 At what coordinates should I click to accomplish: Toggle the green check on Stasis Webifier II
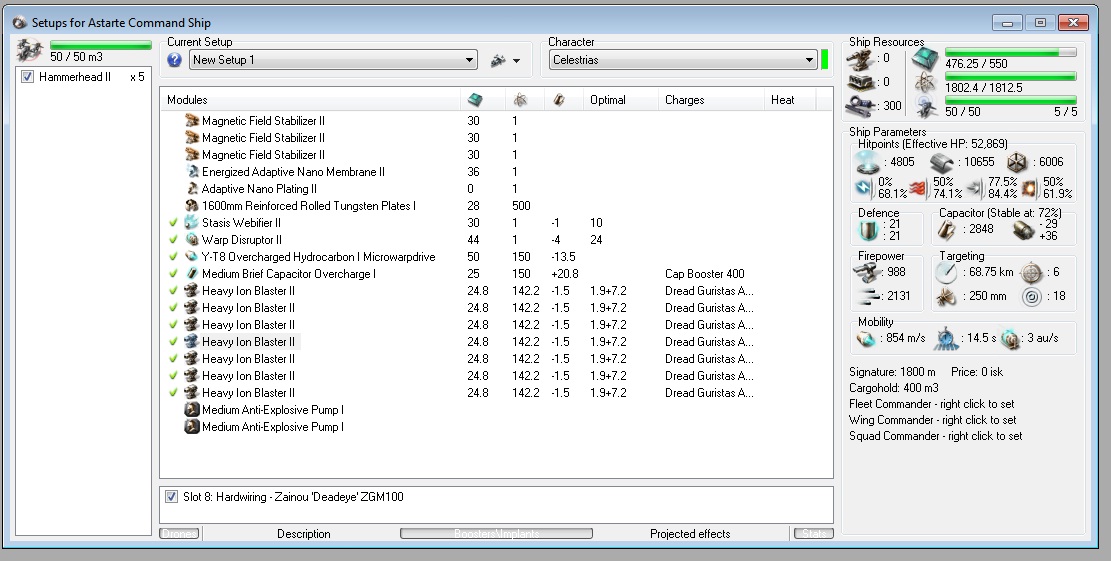(173, 222)
